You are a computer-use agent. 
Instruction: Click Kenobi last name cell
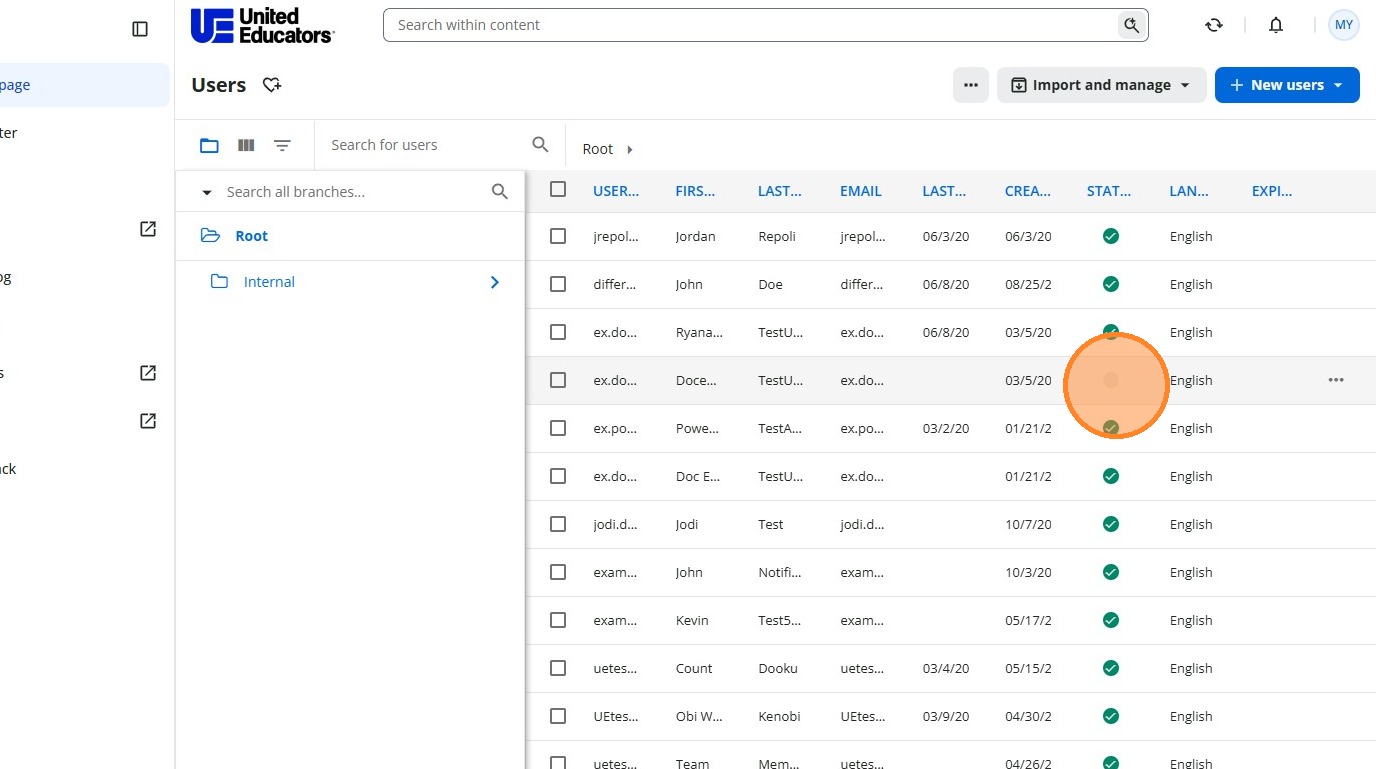point(780,716)
